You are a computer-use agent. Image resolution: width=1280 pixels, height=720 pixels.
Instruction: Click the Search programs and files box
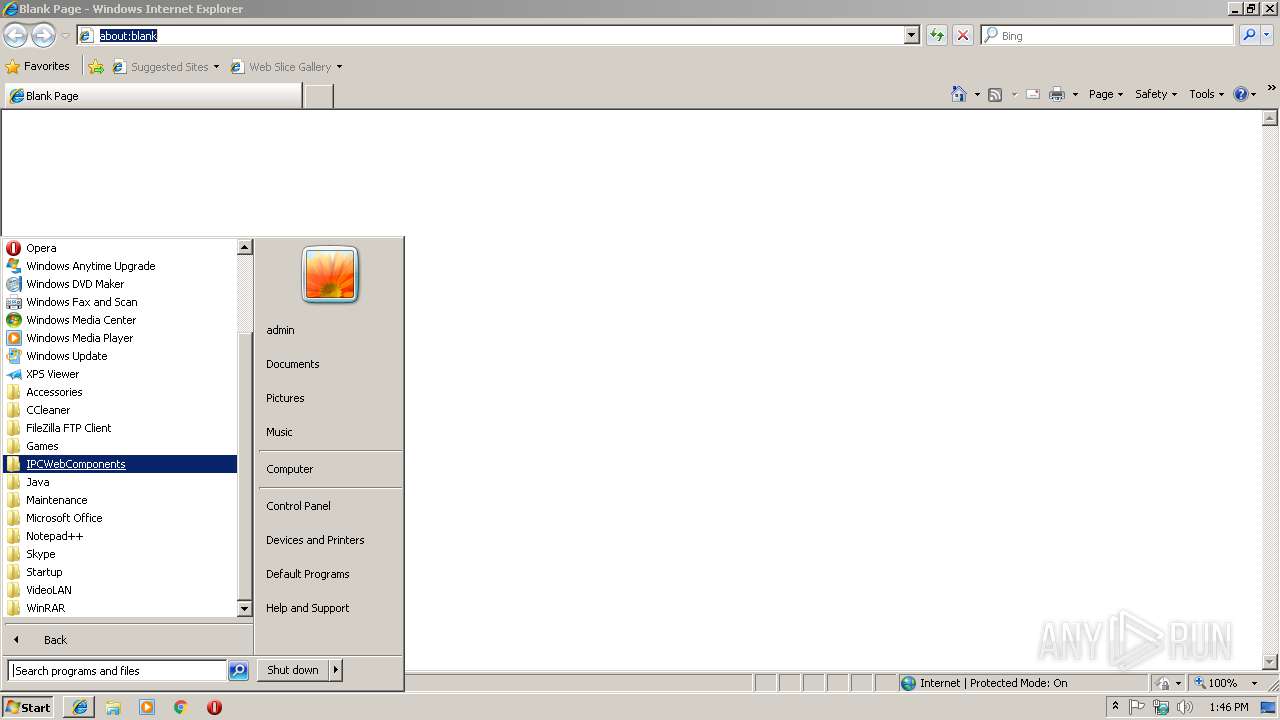(117, 671)
